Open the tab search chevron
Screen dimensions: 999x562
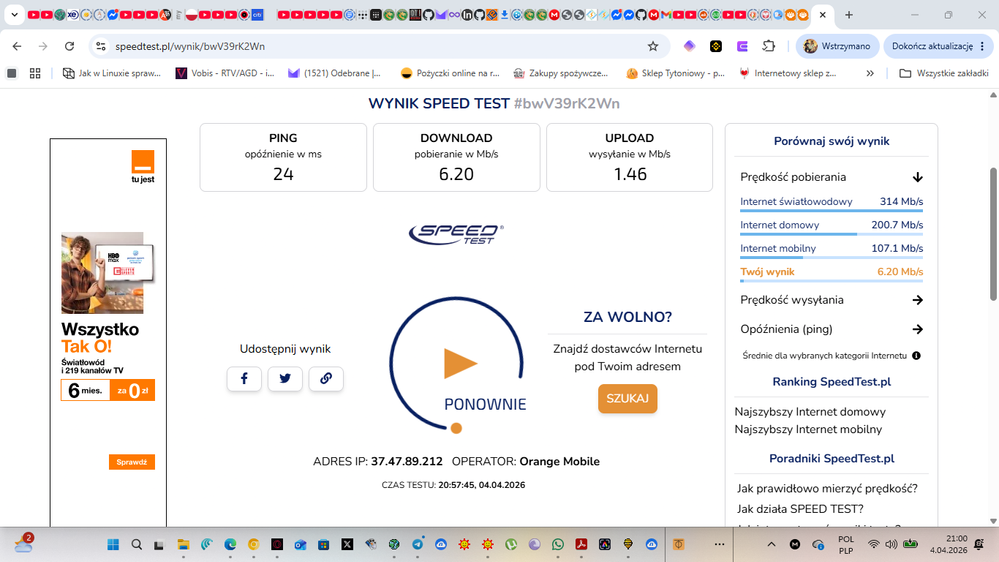(x=14, y=14)
